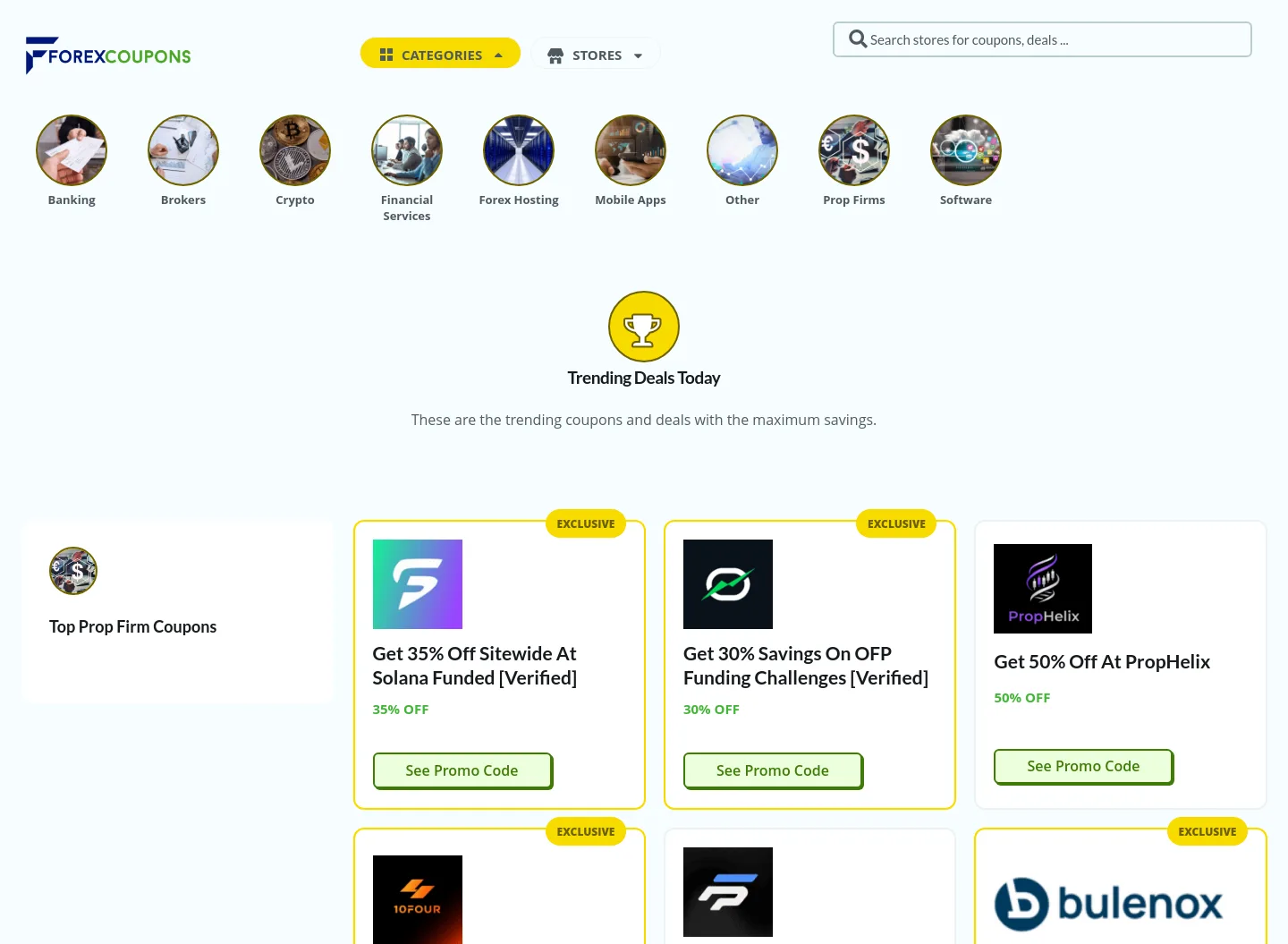Click the Trending Deals Today heading
Screen dimensions: 1288x944
point(644,378)
